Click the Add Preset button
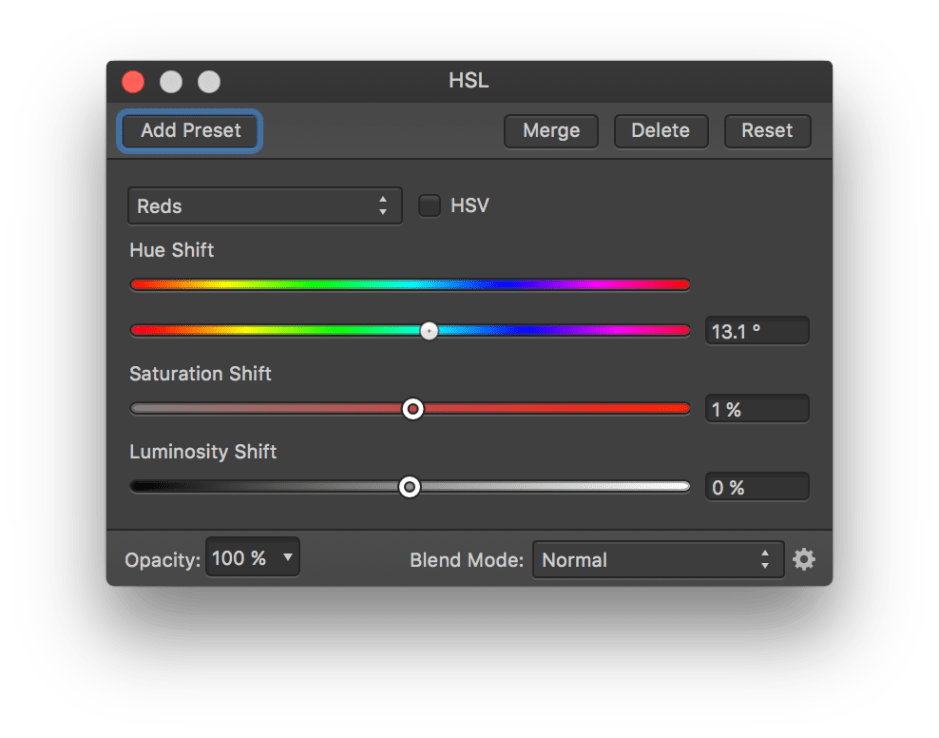939x738 pixels. point(190,131)
